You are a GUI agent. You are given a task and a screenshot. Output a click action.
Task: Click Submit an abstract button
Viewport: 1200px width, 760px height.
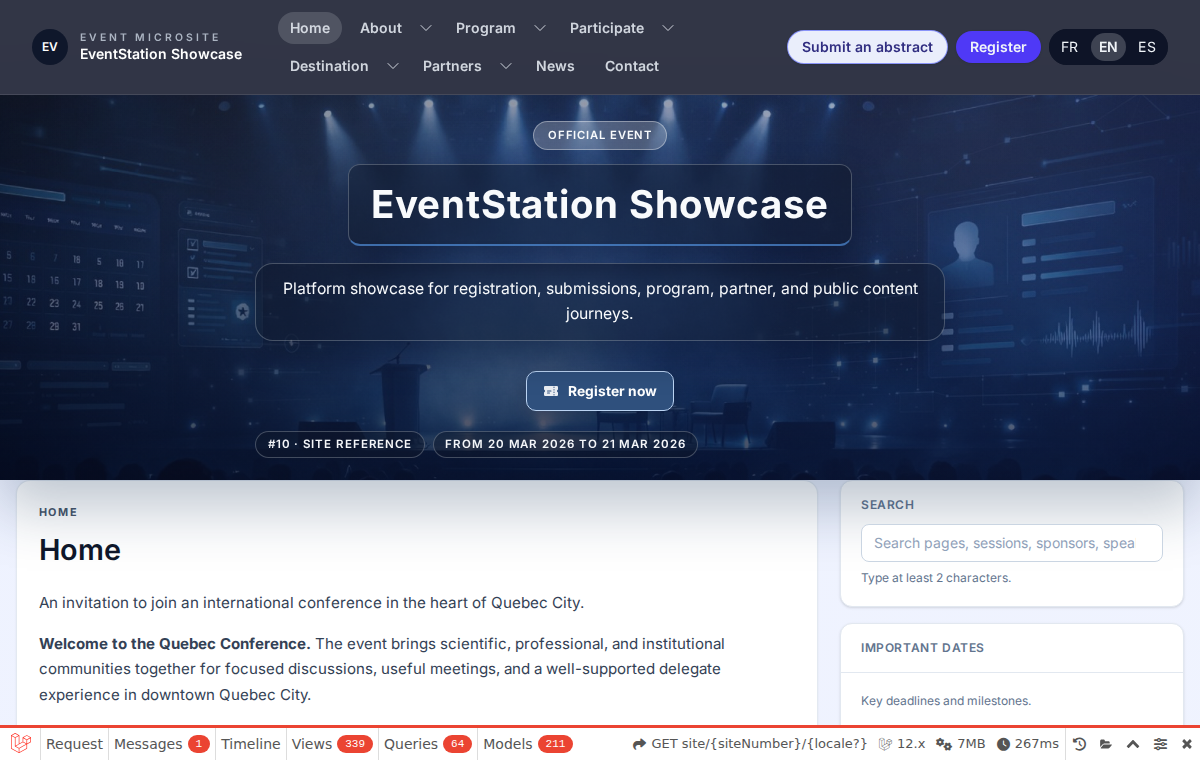pyautogui.click(x=867, y=47)
